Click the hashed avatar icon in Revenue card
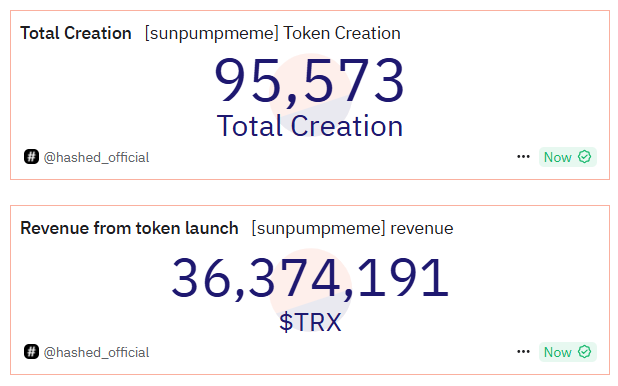 (31, 351)
